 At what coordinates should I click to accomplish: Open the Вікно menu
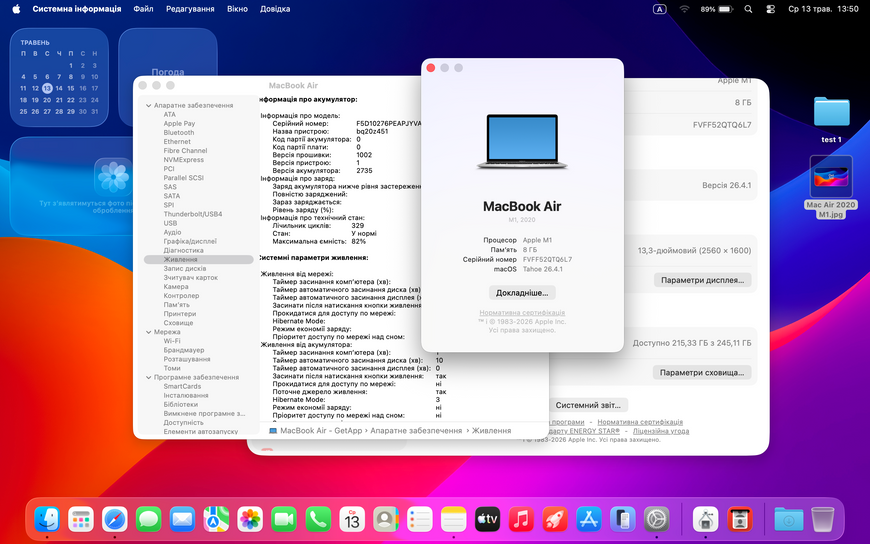(x=237, y=9)
